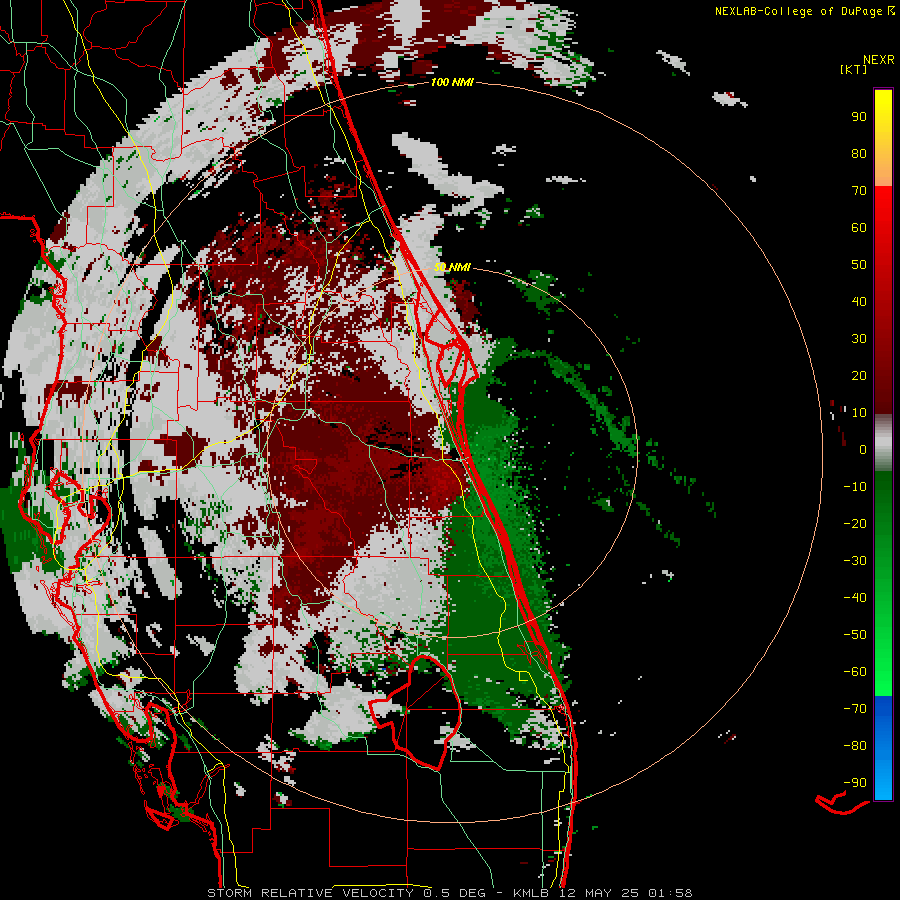Click the '20' value on the velocity scale
Image resolution: width=900 pixels, height=900 pixels.
point(859,375)
